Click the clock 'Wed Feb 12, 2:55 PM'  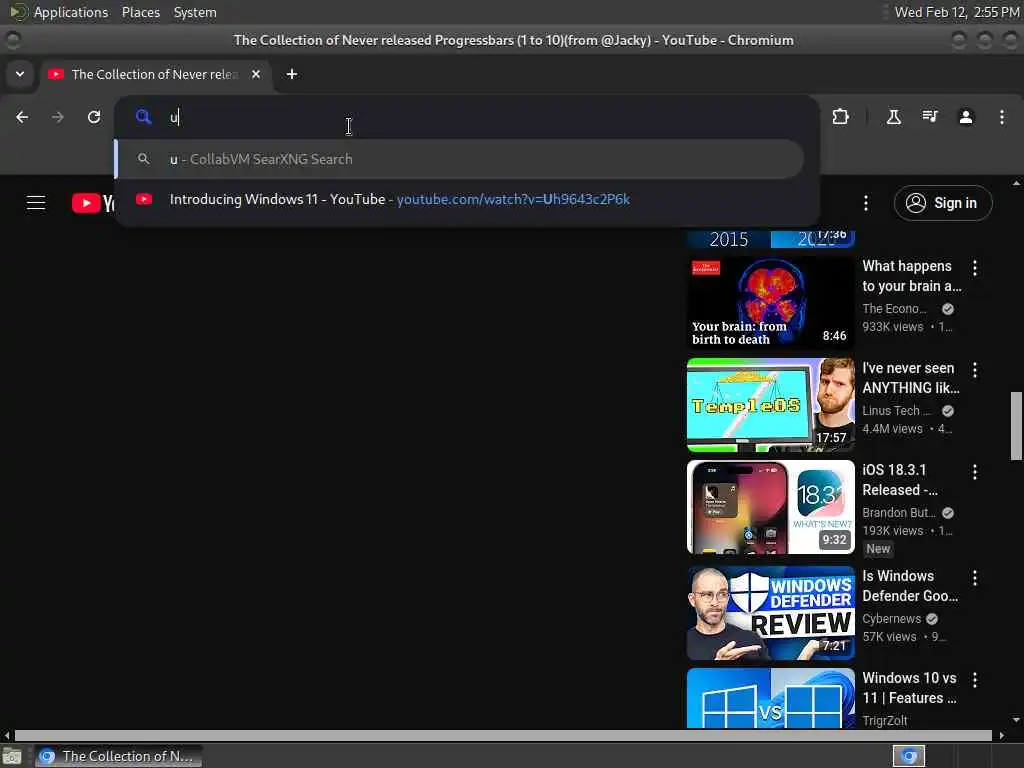[x=957, y=12]
